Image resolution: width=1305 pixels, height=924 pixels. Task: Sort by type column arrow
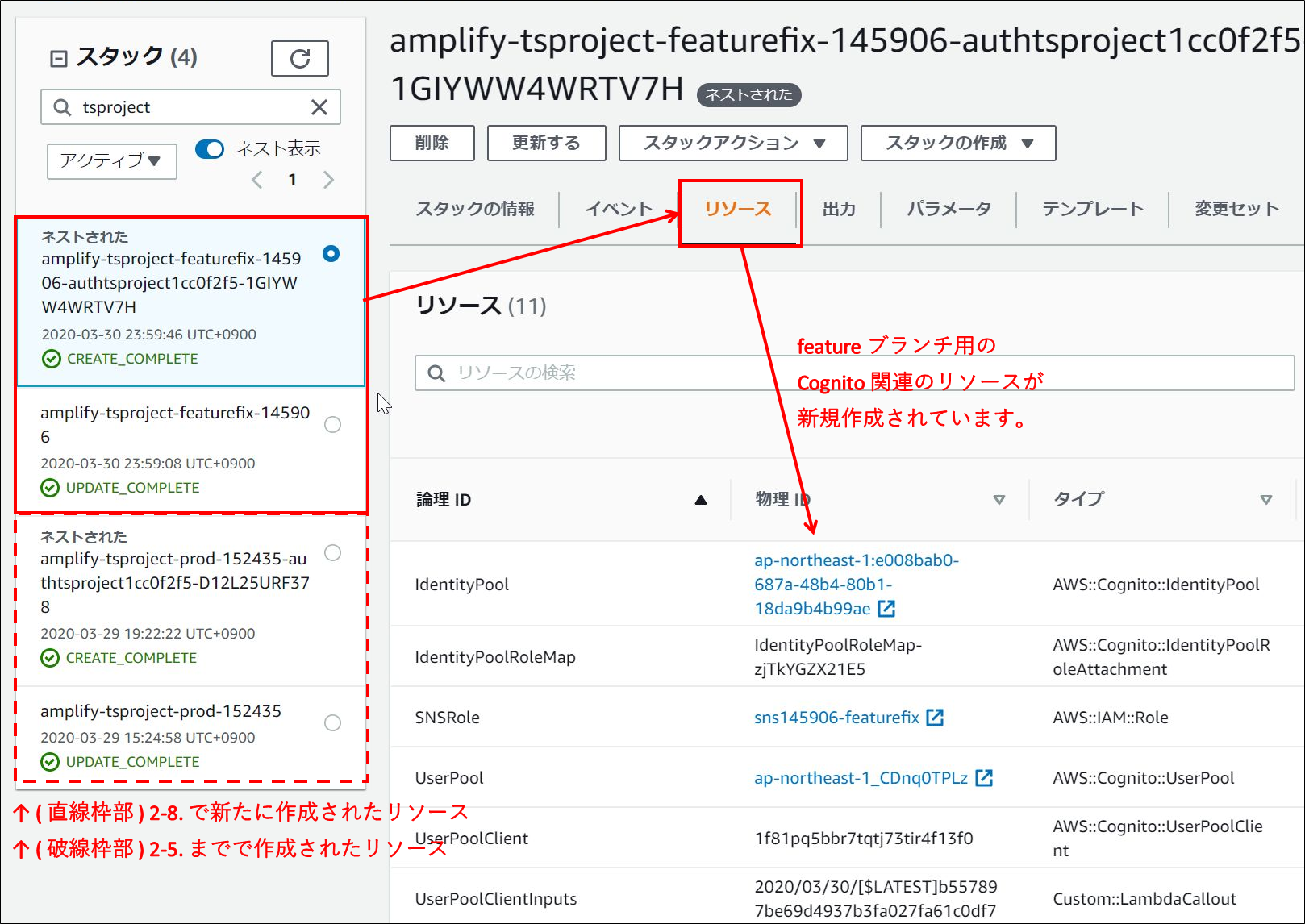[x=1266, y=500]
